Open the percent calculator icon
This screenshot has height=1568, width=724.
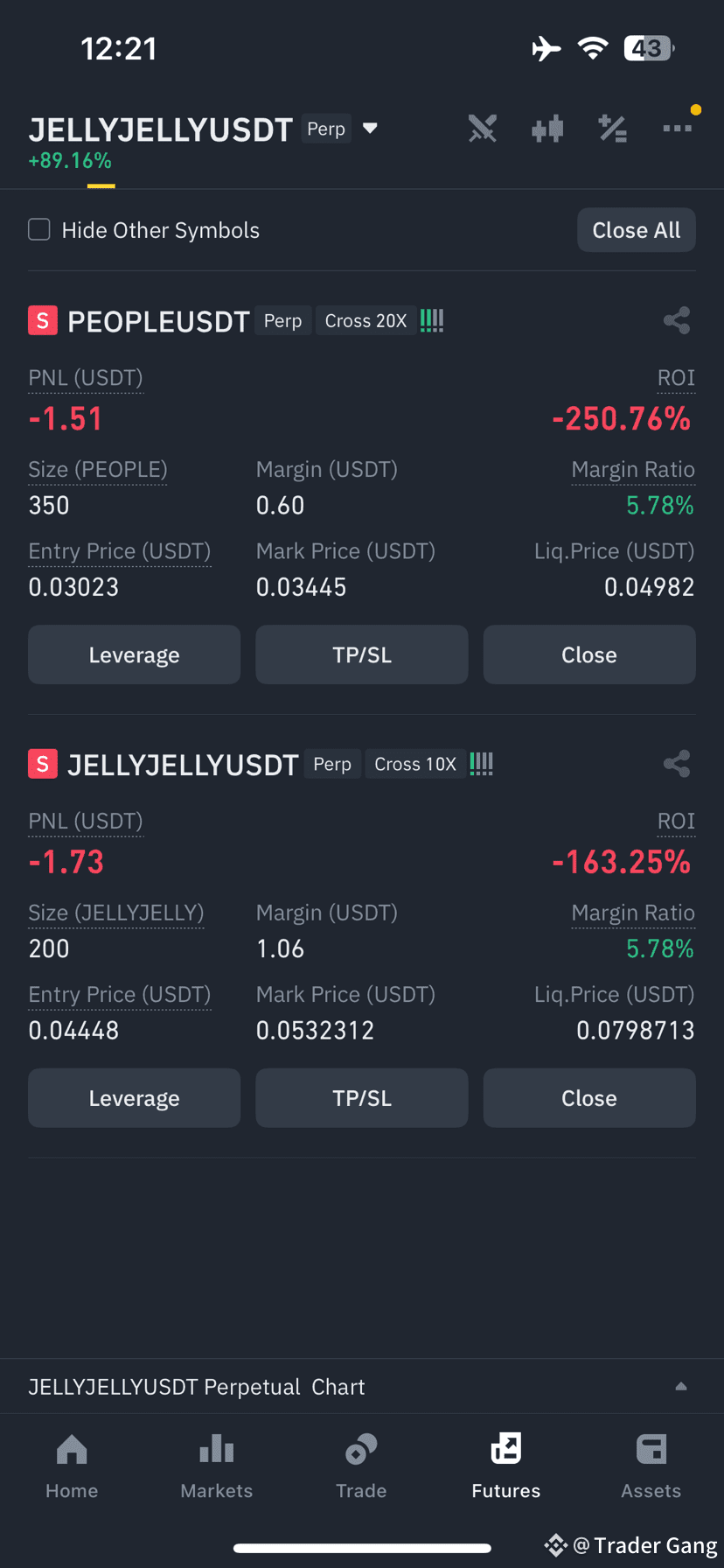[612, 129]
